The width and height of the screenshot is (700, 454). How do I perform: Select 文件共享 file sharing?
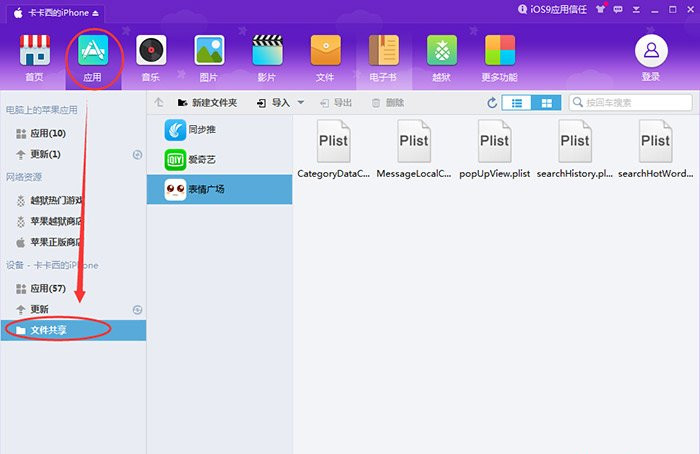pyautogui.click(x=74, y=330)
